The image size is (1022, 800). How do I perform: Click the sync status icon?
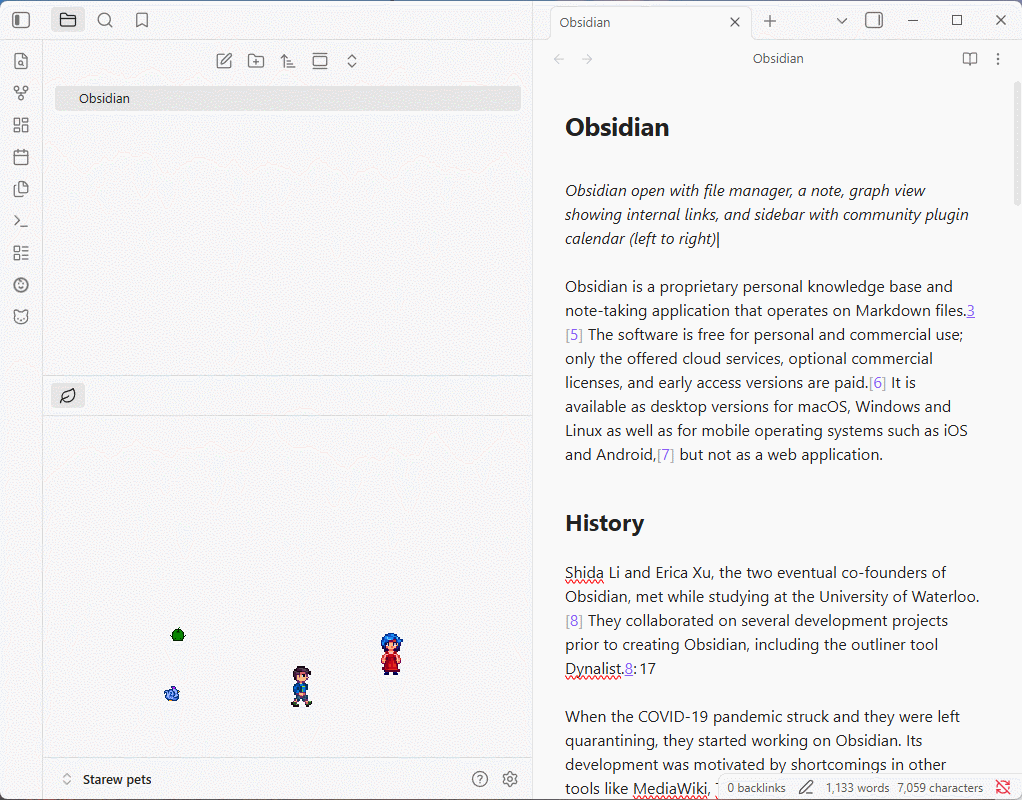click(x=1003, y=788)
